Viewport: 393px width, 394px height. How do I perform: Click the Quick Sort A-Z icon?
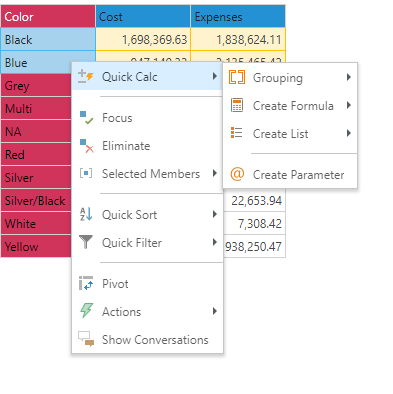86,214
